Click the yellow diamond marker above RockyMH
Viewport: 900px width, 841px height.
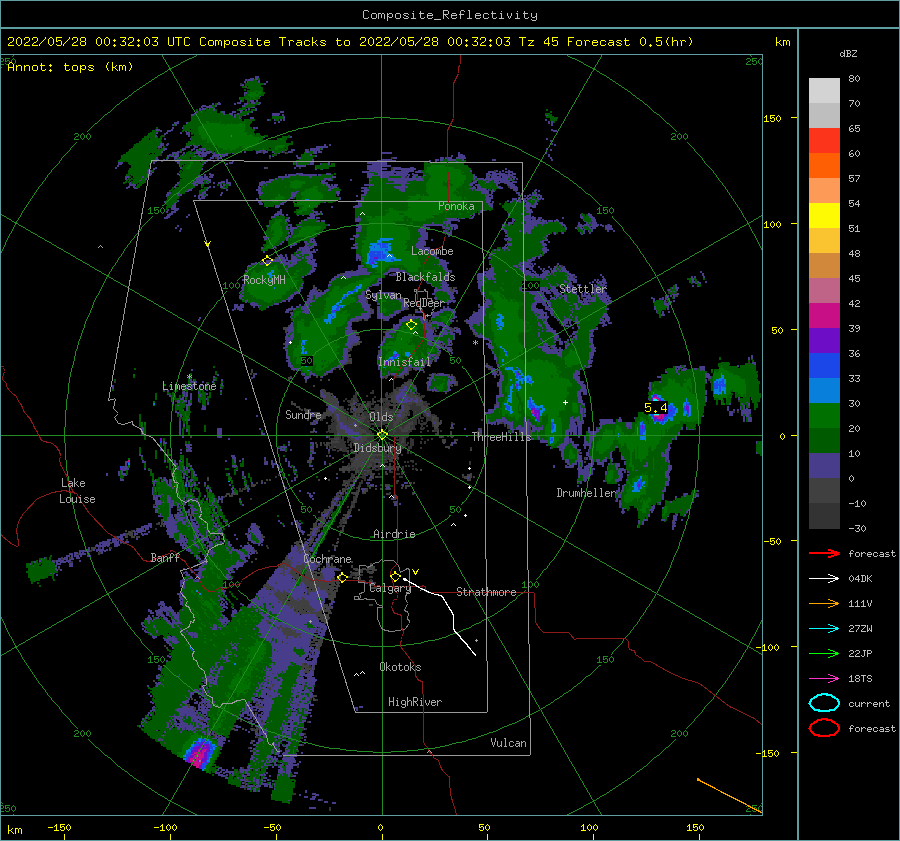[x=267, y=261]
